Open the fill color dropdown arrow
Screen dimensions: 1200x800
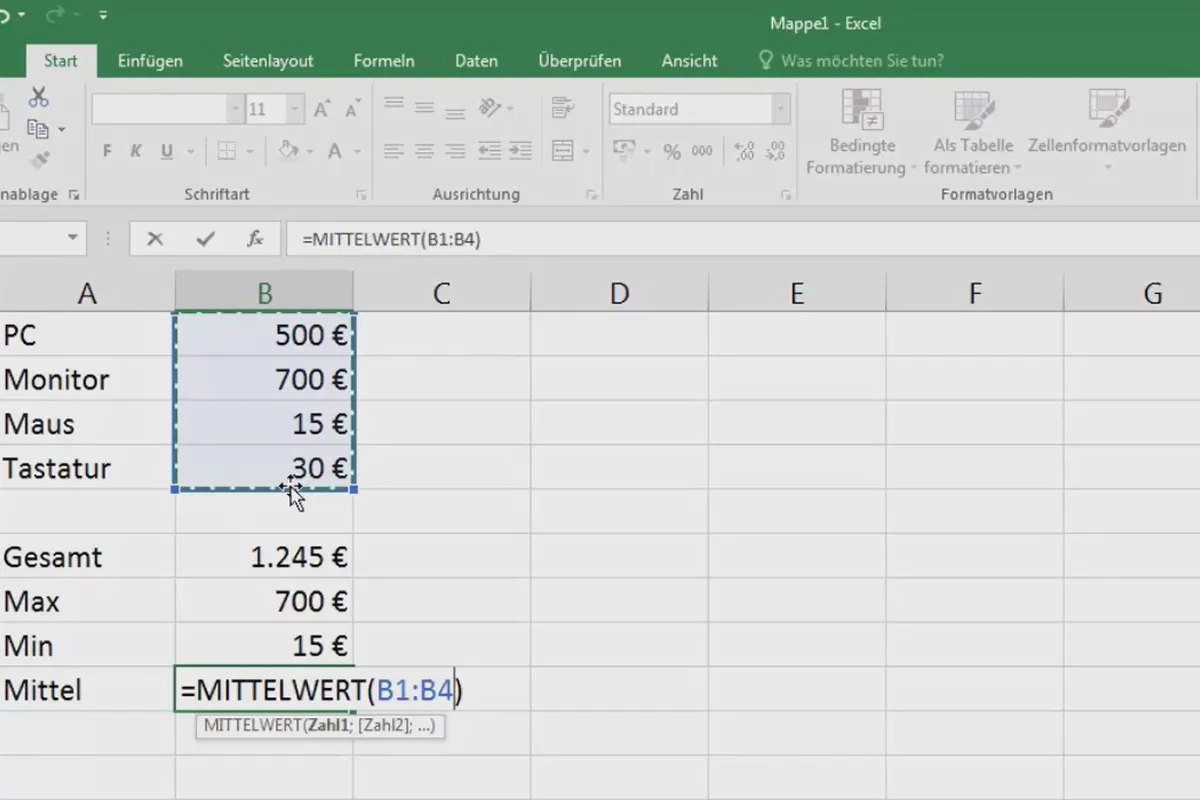point(309,152)
